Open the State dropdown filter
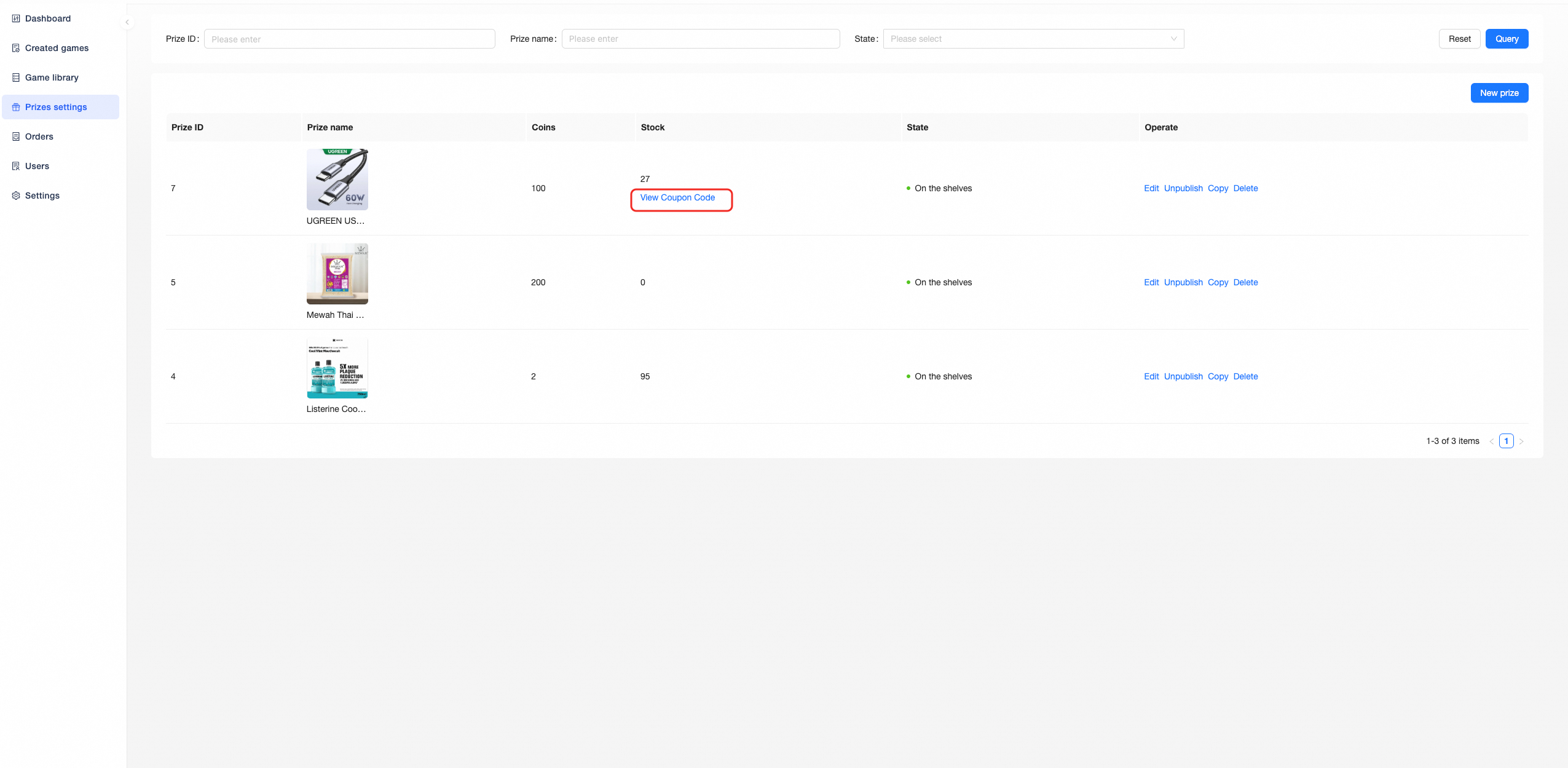This screenshot has height=768, width=1568. (x=1033, y=39)
